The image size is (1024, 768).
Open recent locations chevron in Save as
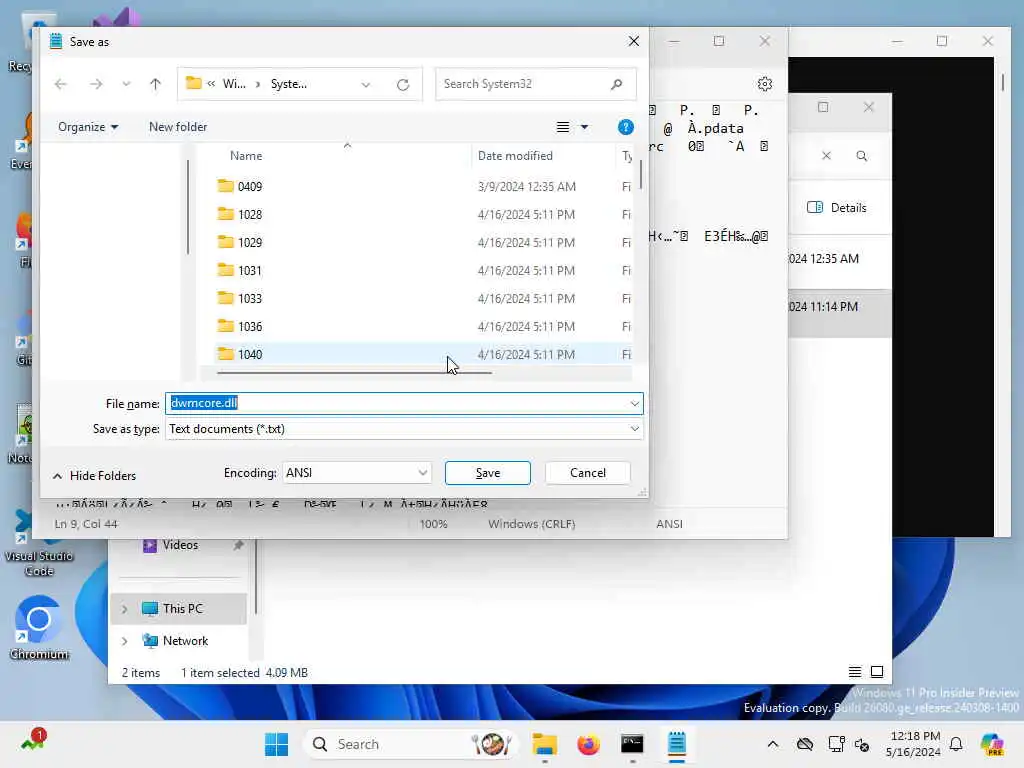[126, 84]
